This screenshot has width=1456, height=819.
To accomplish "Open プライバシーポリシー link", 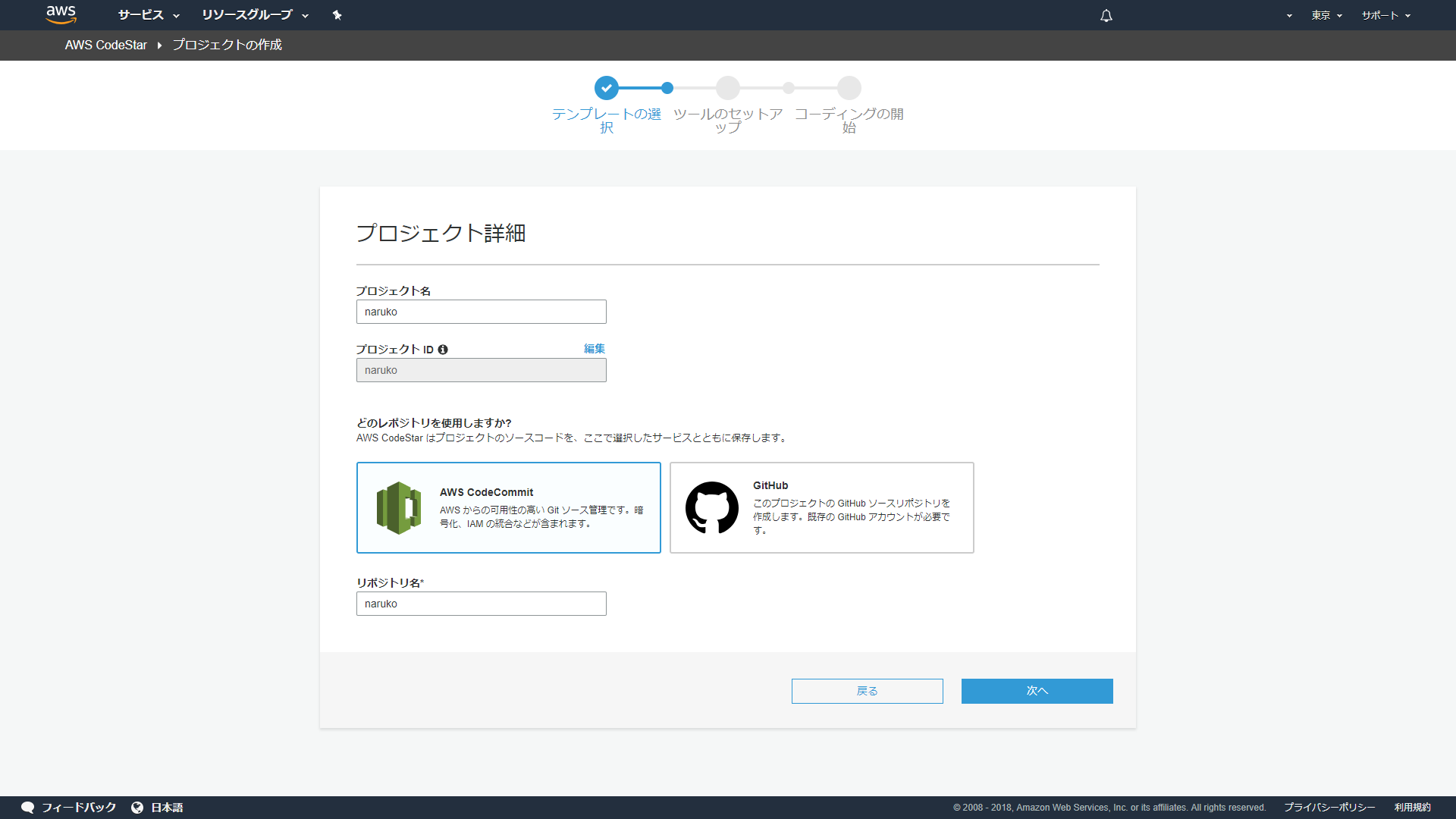I will 1329,808.
